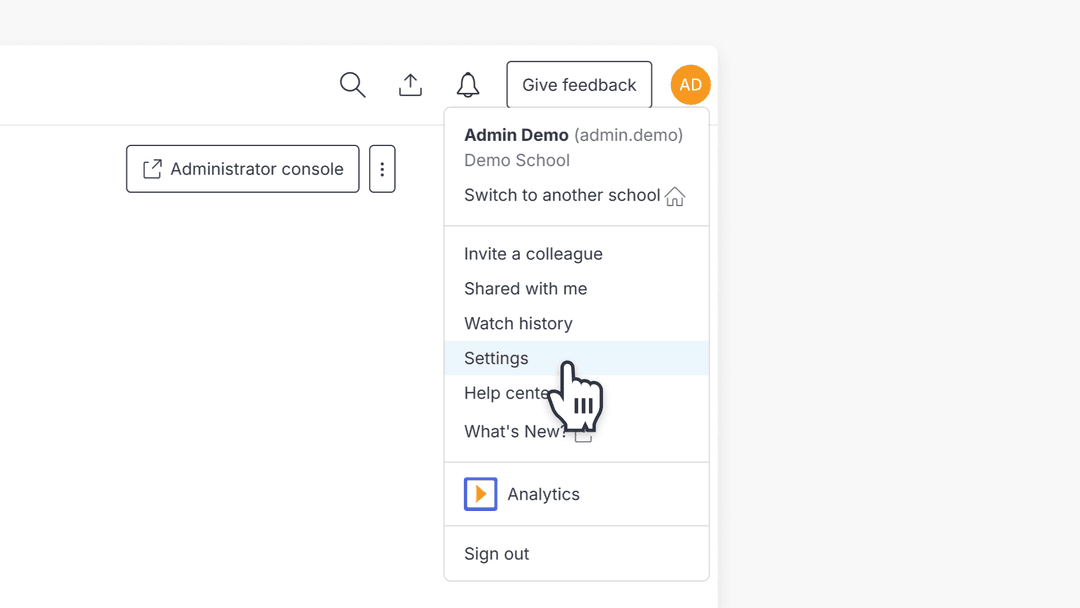Image resolution: width=1080 pixels, height=608 pixels.
Task: Click the Demo School label
Action: (x=517, y=160)
